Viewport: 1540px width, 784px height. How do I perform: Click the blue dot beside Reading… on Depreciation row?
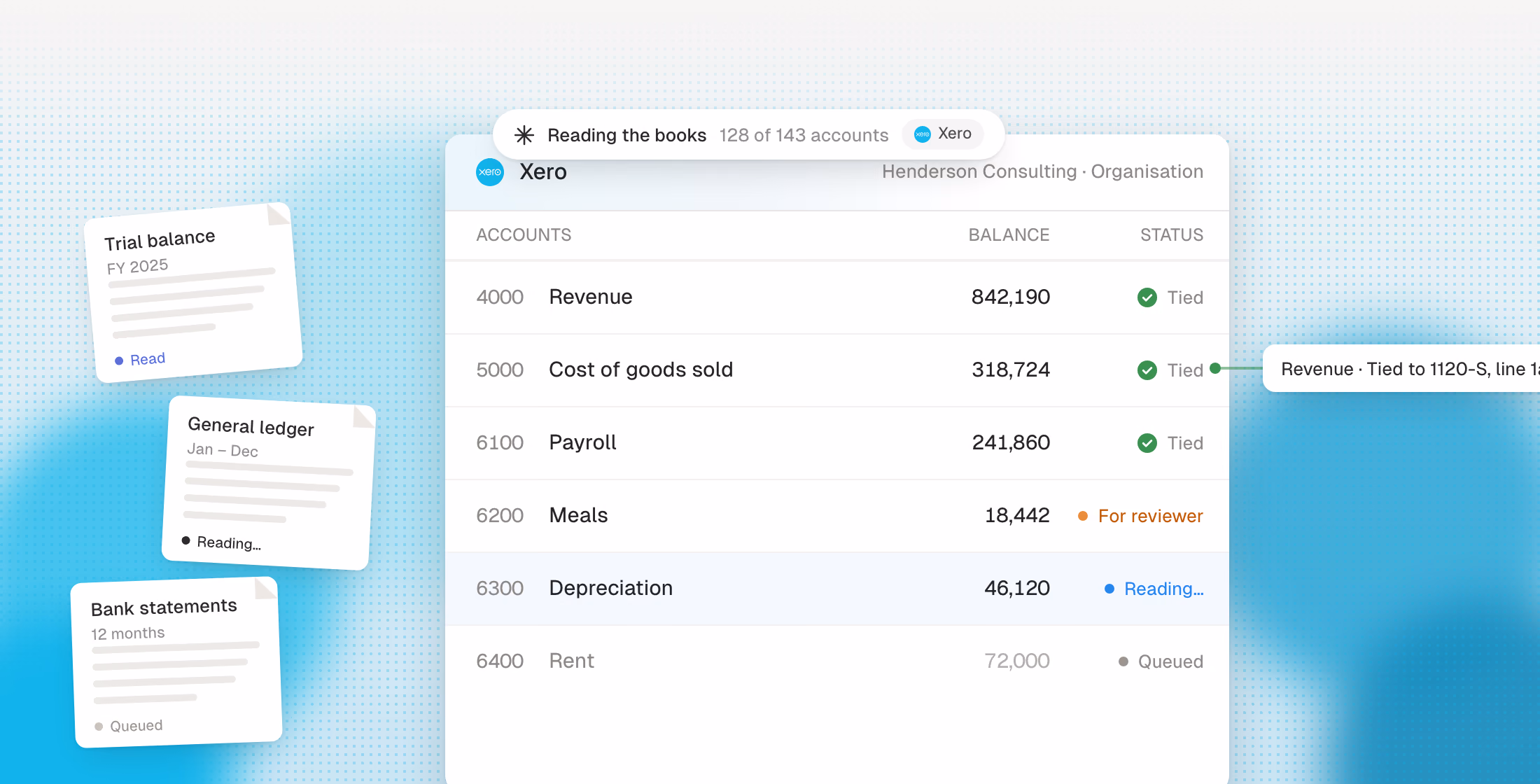coord(1109,589)
